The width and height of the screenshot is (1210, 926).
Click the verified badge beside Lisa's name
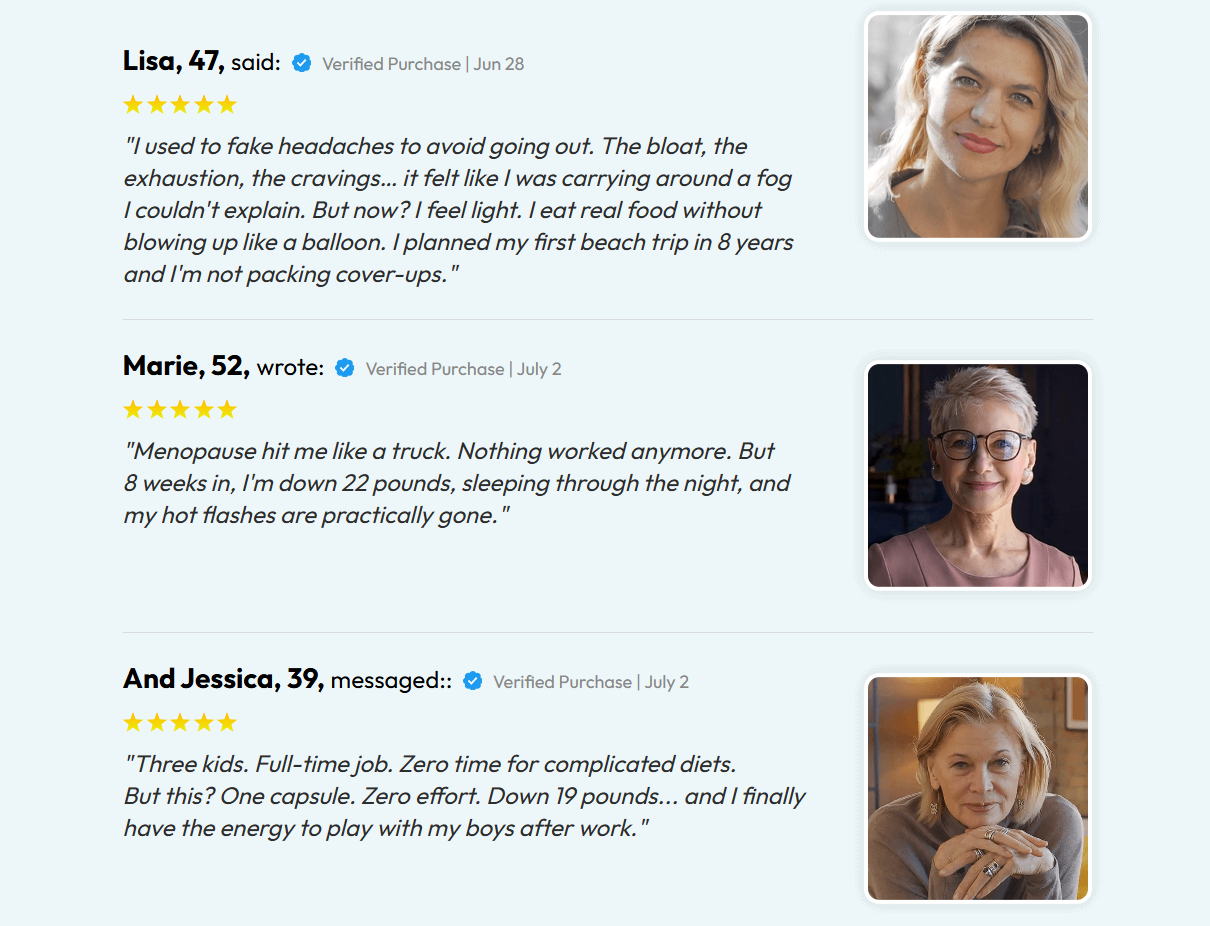click(301, 63)
